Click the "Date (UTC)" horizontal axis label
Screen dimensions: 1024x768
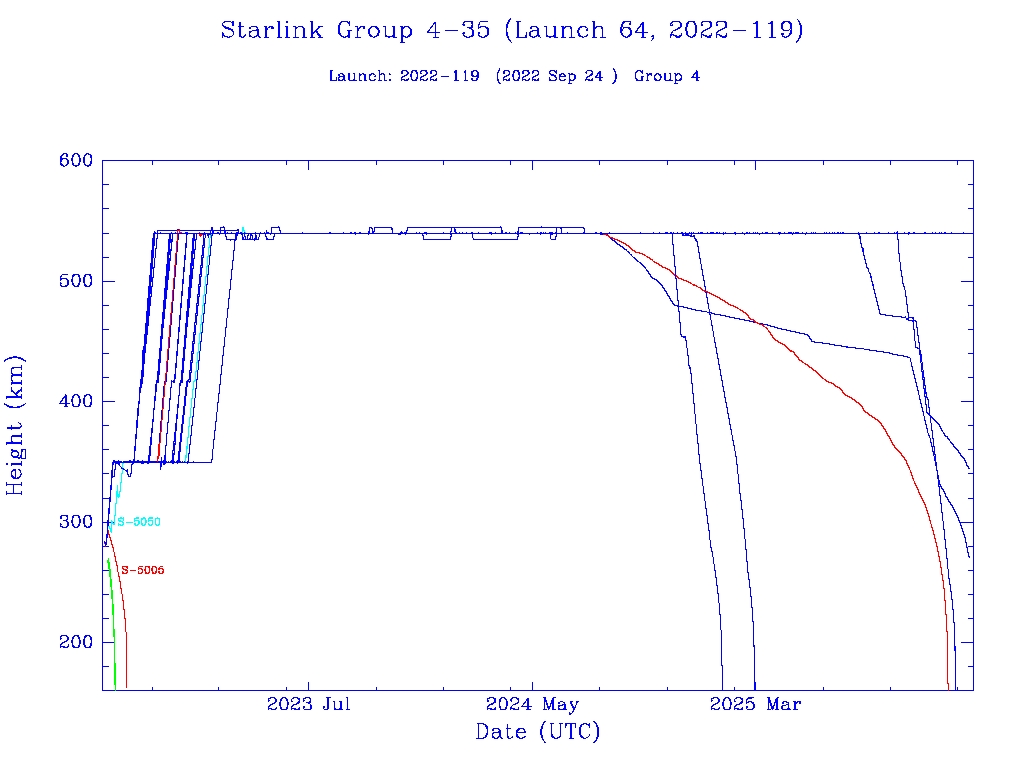[x=538, y=732]
